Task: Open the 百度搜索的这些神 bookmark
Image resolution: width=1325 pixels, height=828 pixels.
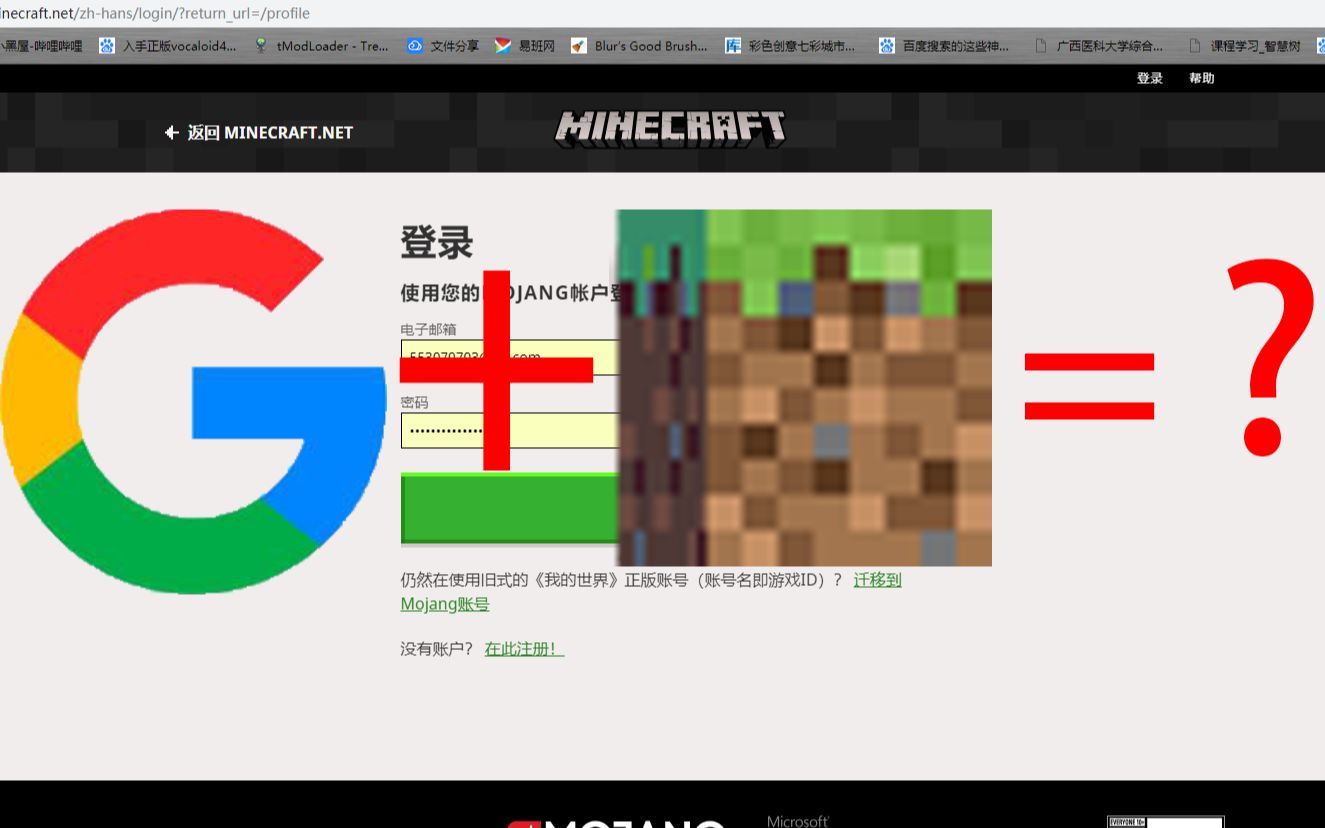Action: click(944, 46)
